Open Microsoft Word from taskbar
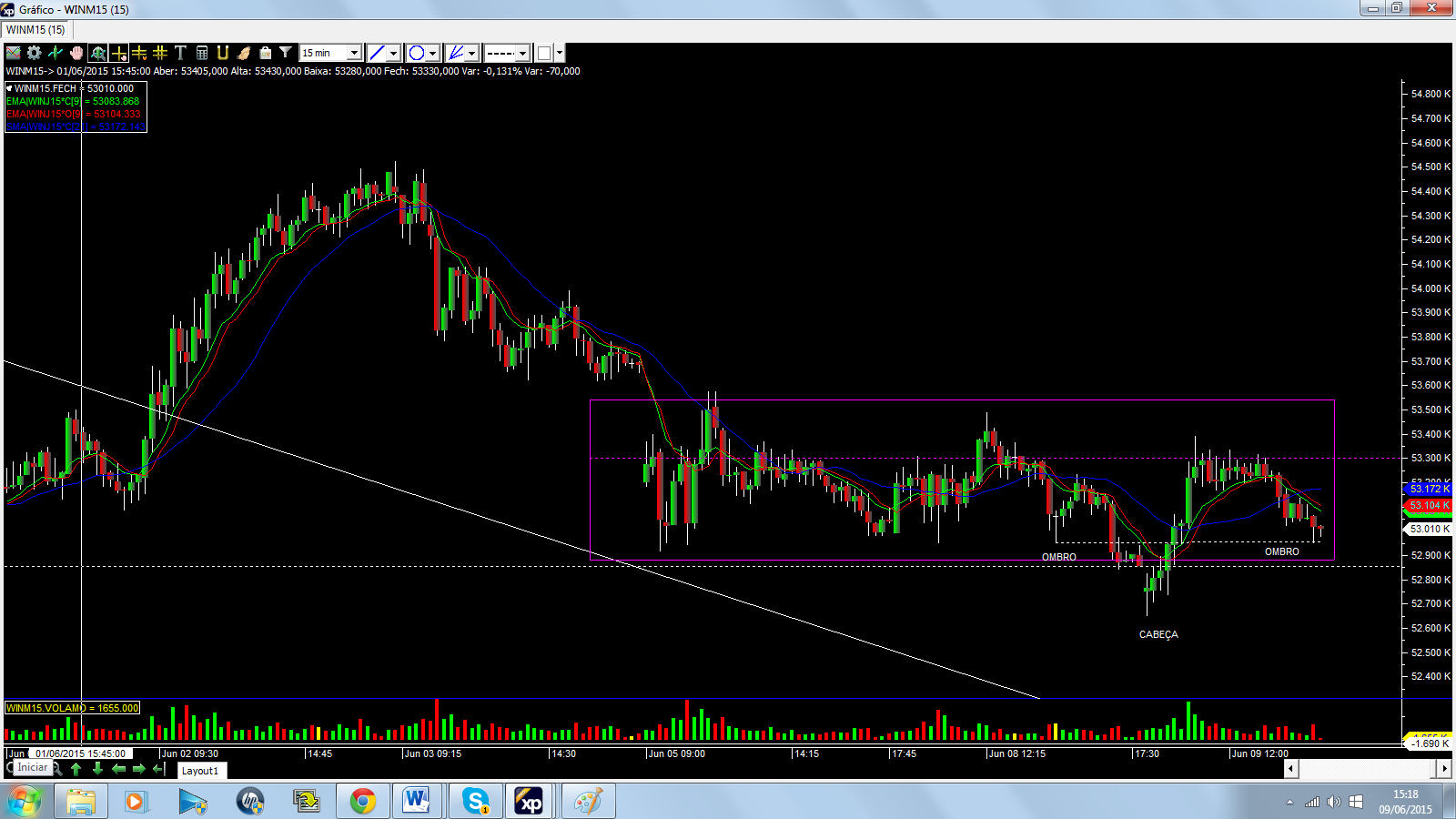 [x=417, y=802]
